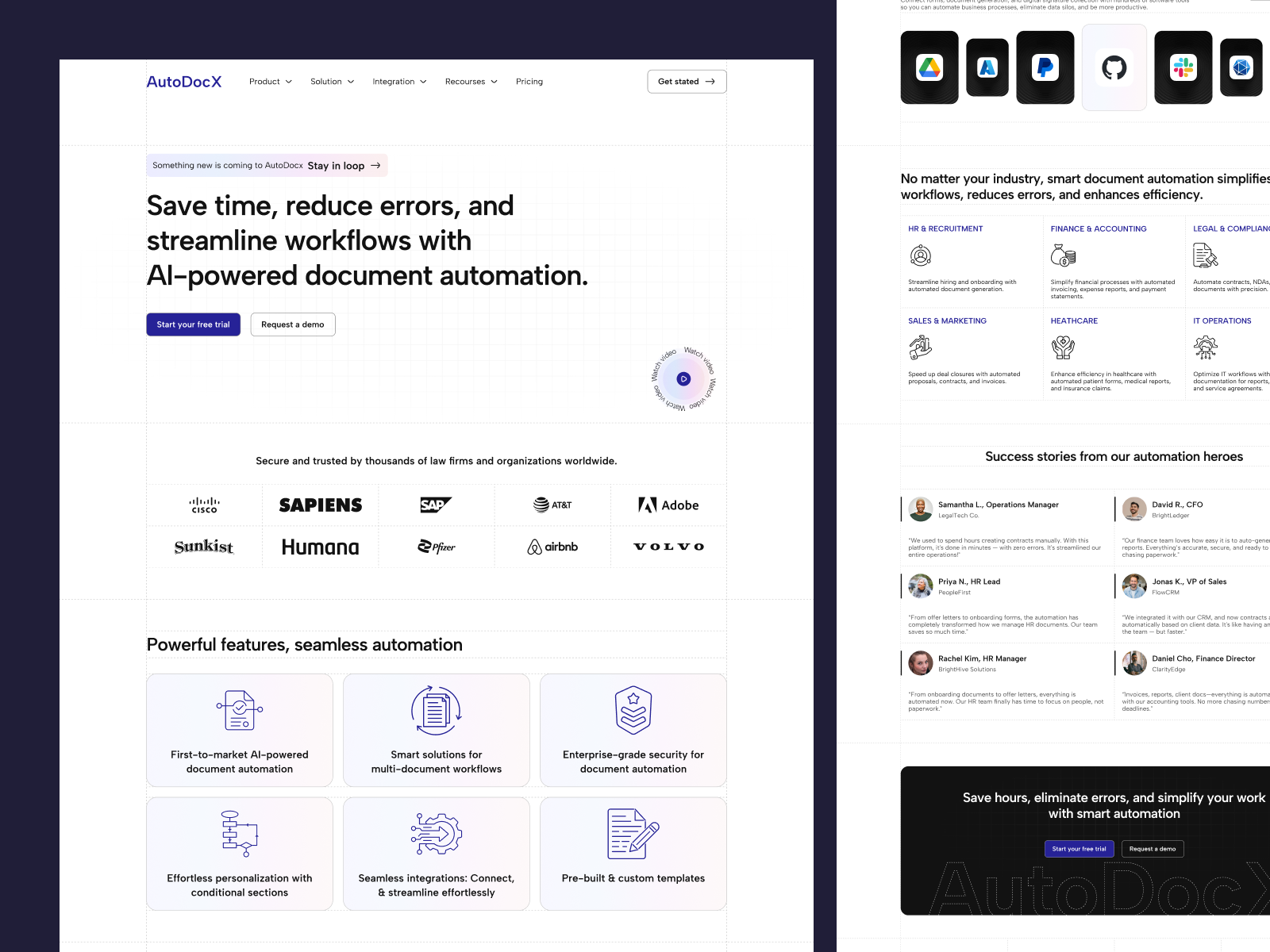Open Daniel Cho's profile picture
Image resolution: width=1270 pixels, height=952 pixels.
[1134, 663]
